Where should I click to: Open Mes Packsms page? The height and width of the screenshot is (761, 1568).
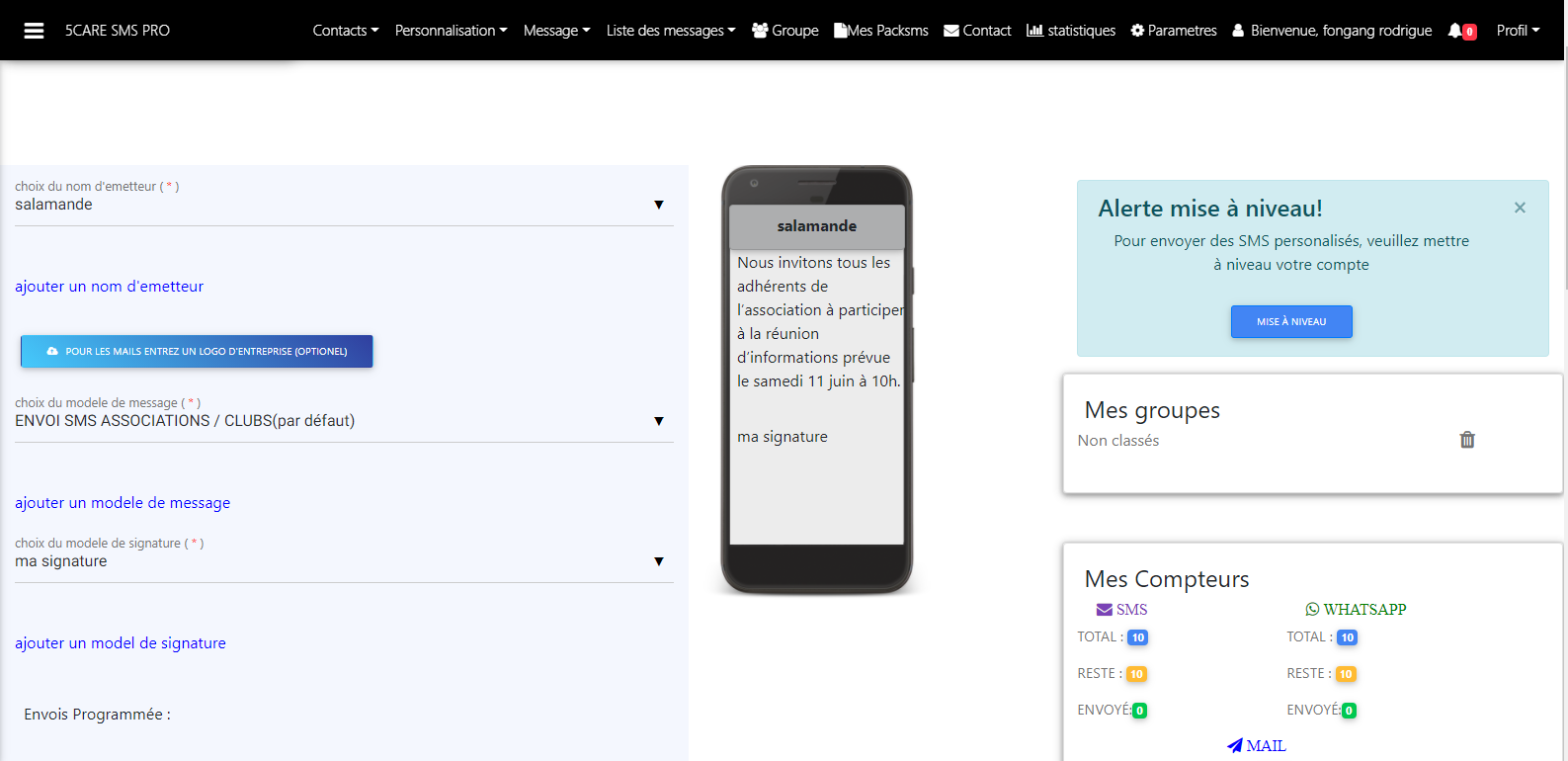point(881,31)
